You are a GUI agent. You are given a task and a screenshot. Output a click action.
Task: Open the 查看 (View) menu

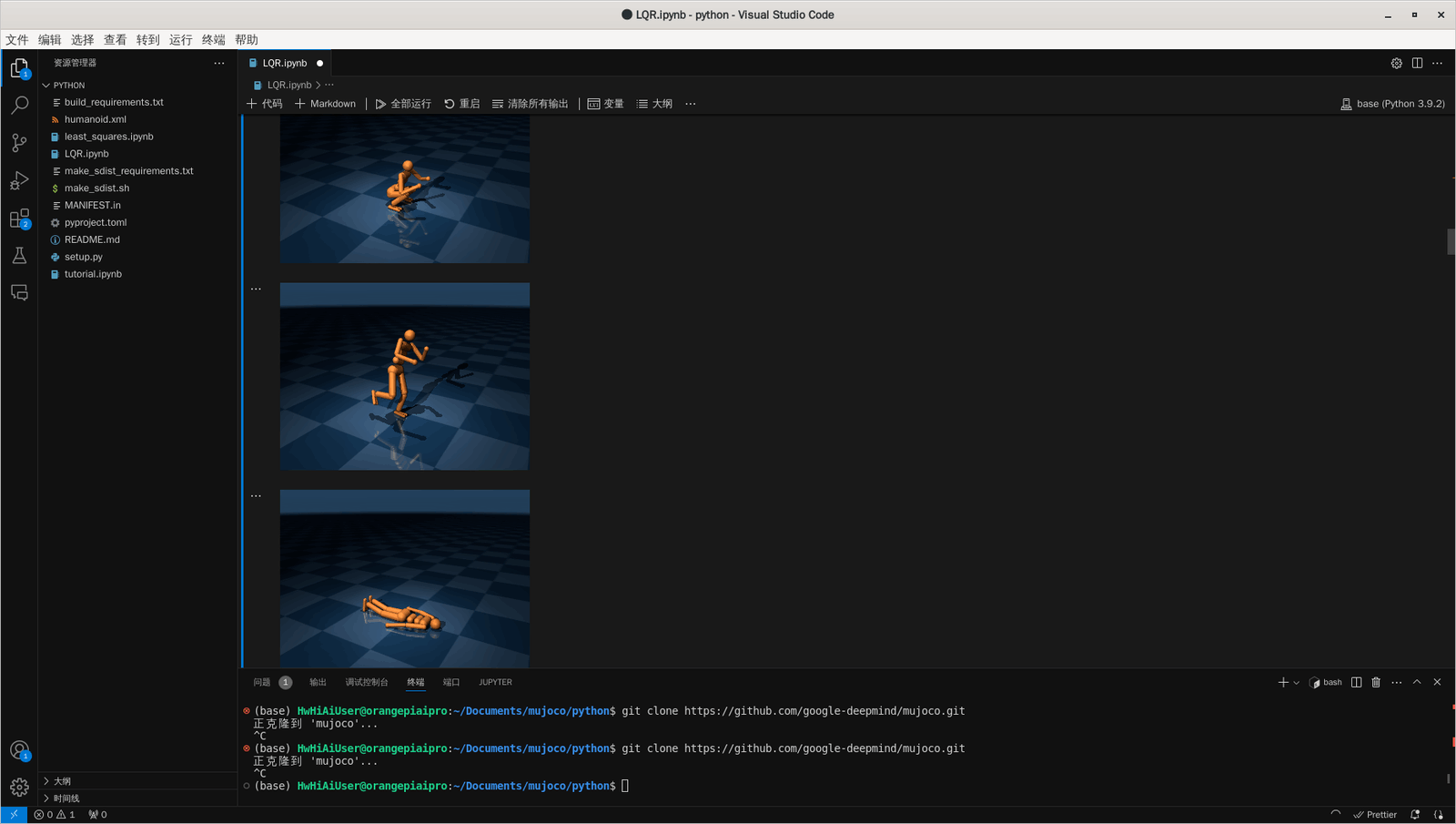click(116, 40)
